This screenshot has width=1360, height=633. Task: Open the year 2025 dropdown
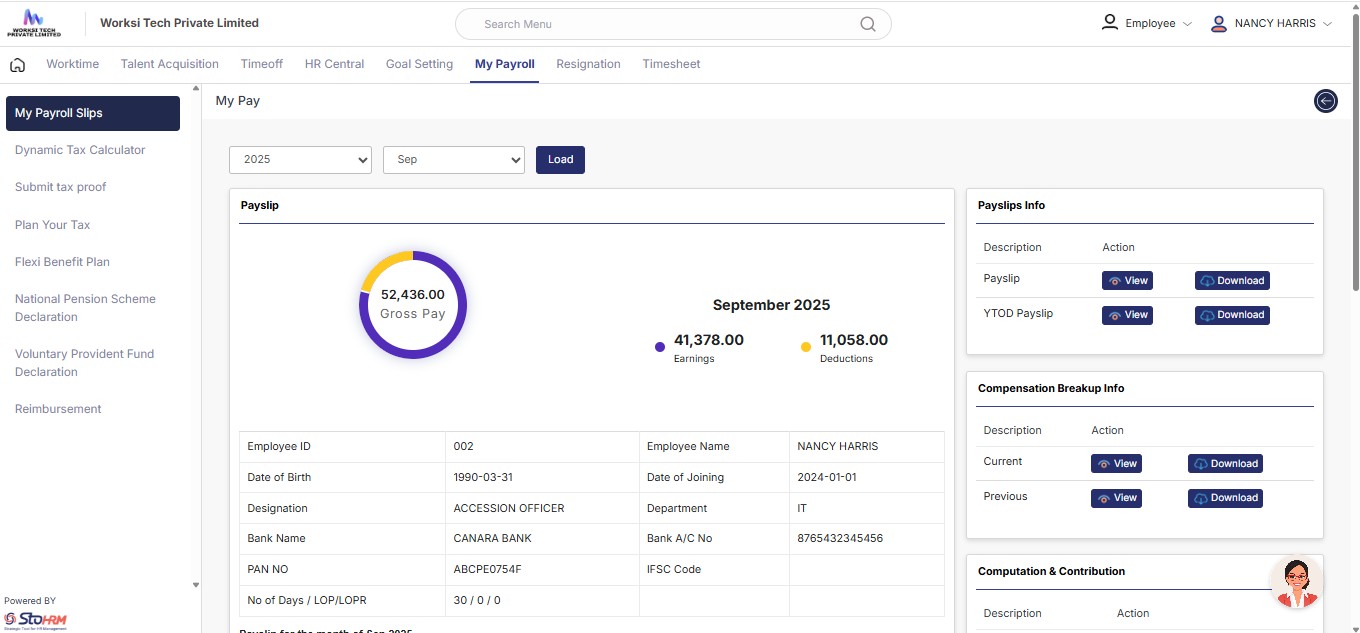click(x=300, y=160)
